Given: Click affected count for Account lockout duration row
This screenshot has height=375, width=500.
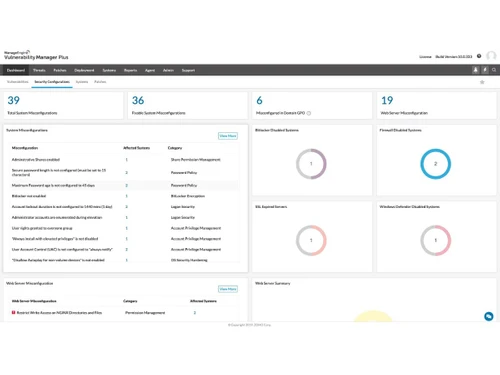Looking at the screenshot, I should (x=126, y=207).
